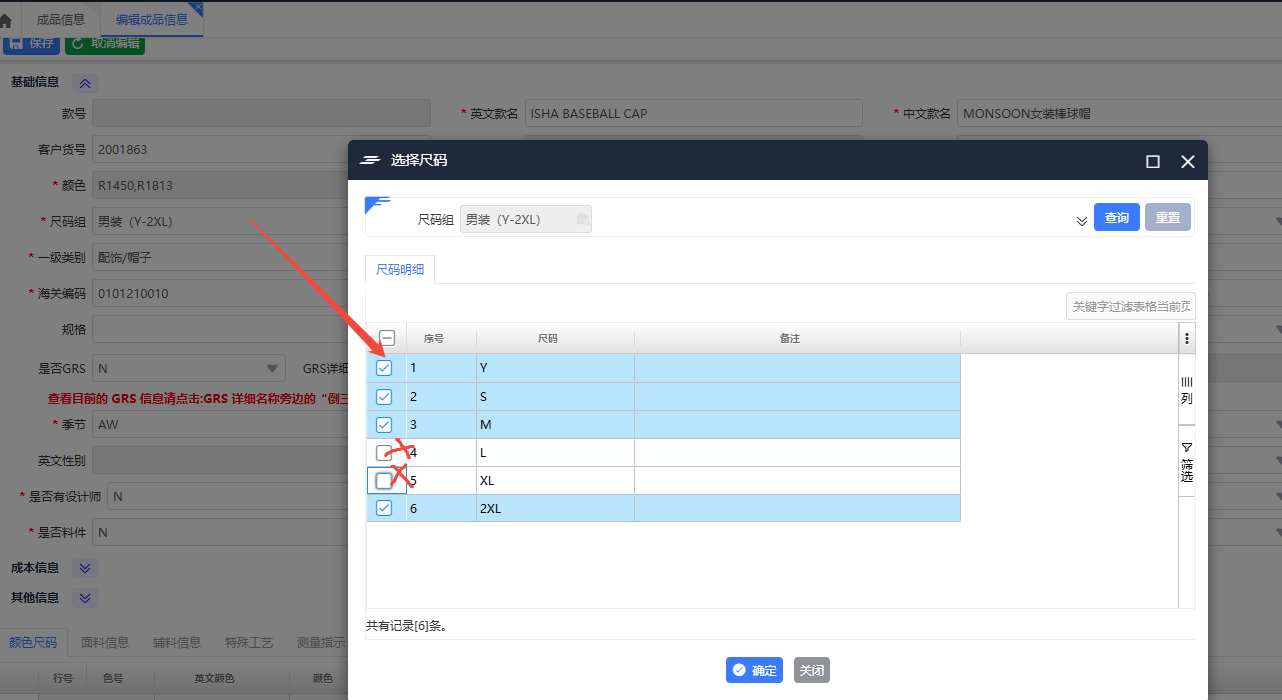This screenshot has width=1282, height=700.
Task: Switch to the 成品信息 tab
Action: tap(60, 20)
